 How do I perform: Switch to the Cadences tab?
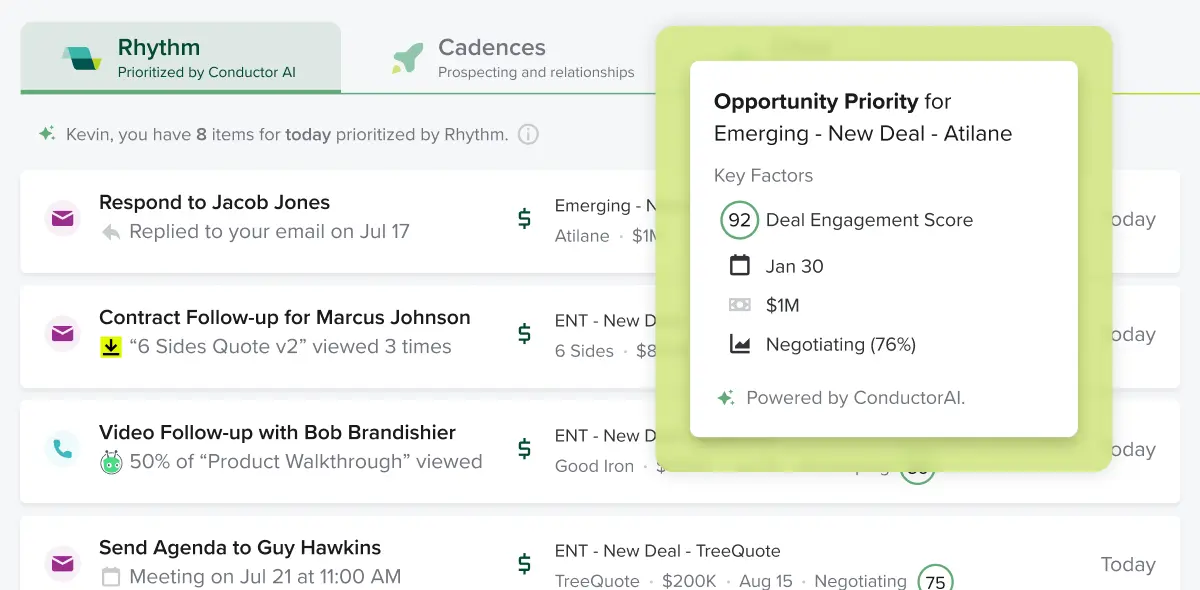[512, 58]
